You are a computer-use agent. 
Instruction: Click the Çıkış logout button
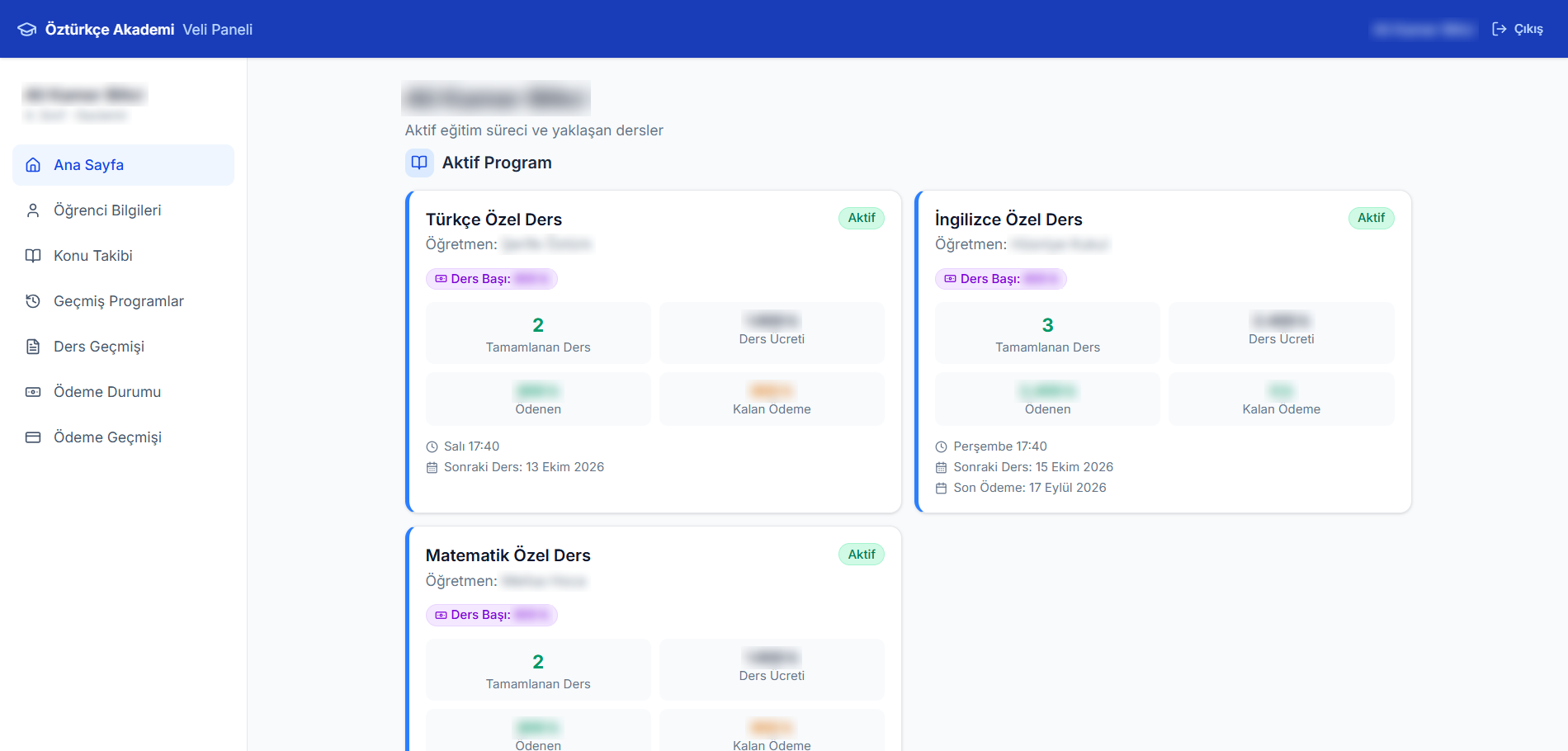click(x=1518, y=29)
